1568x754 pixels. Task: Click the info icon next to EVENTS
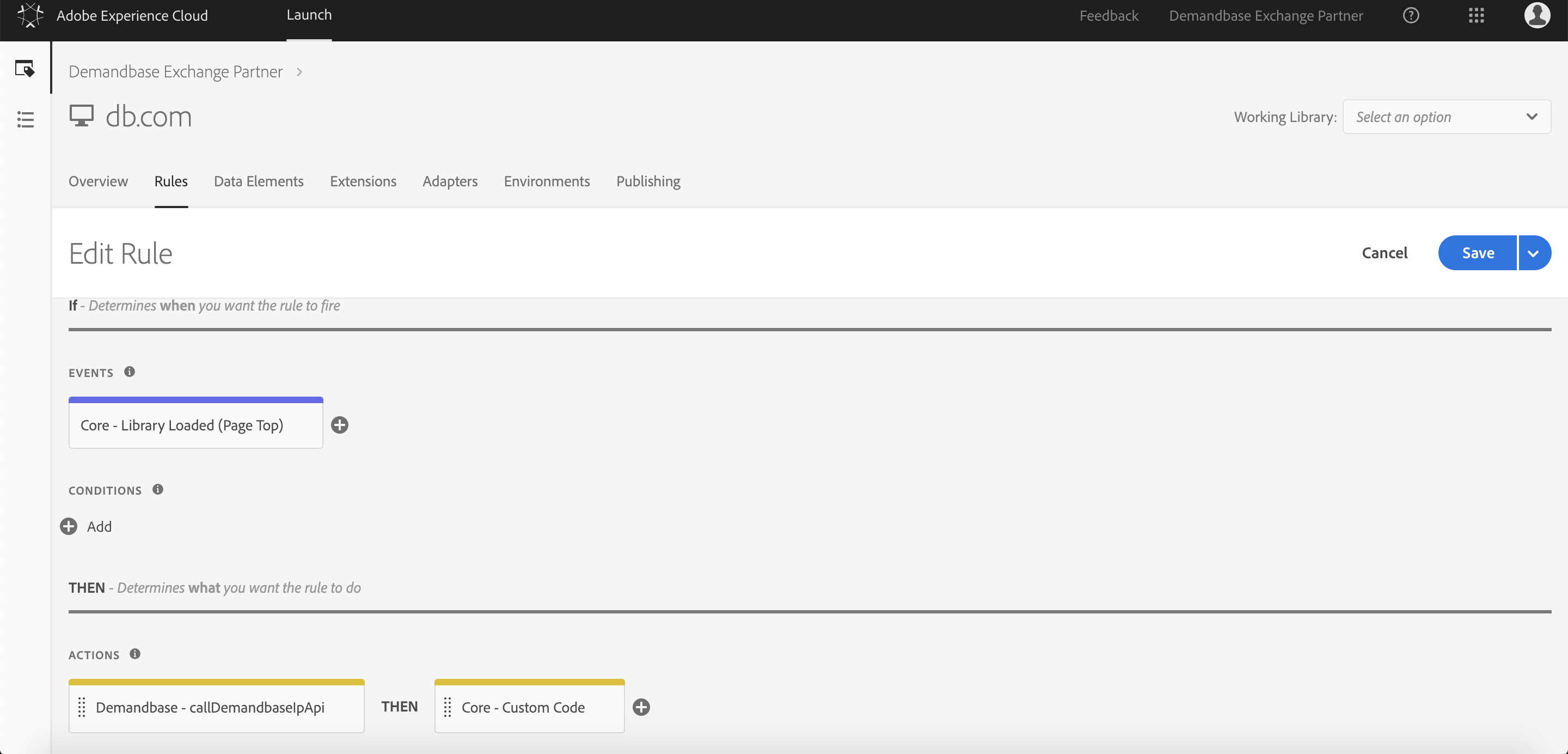pyautogui.click(x=130, y=372)
